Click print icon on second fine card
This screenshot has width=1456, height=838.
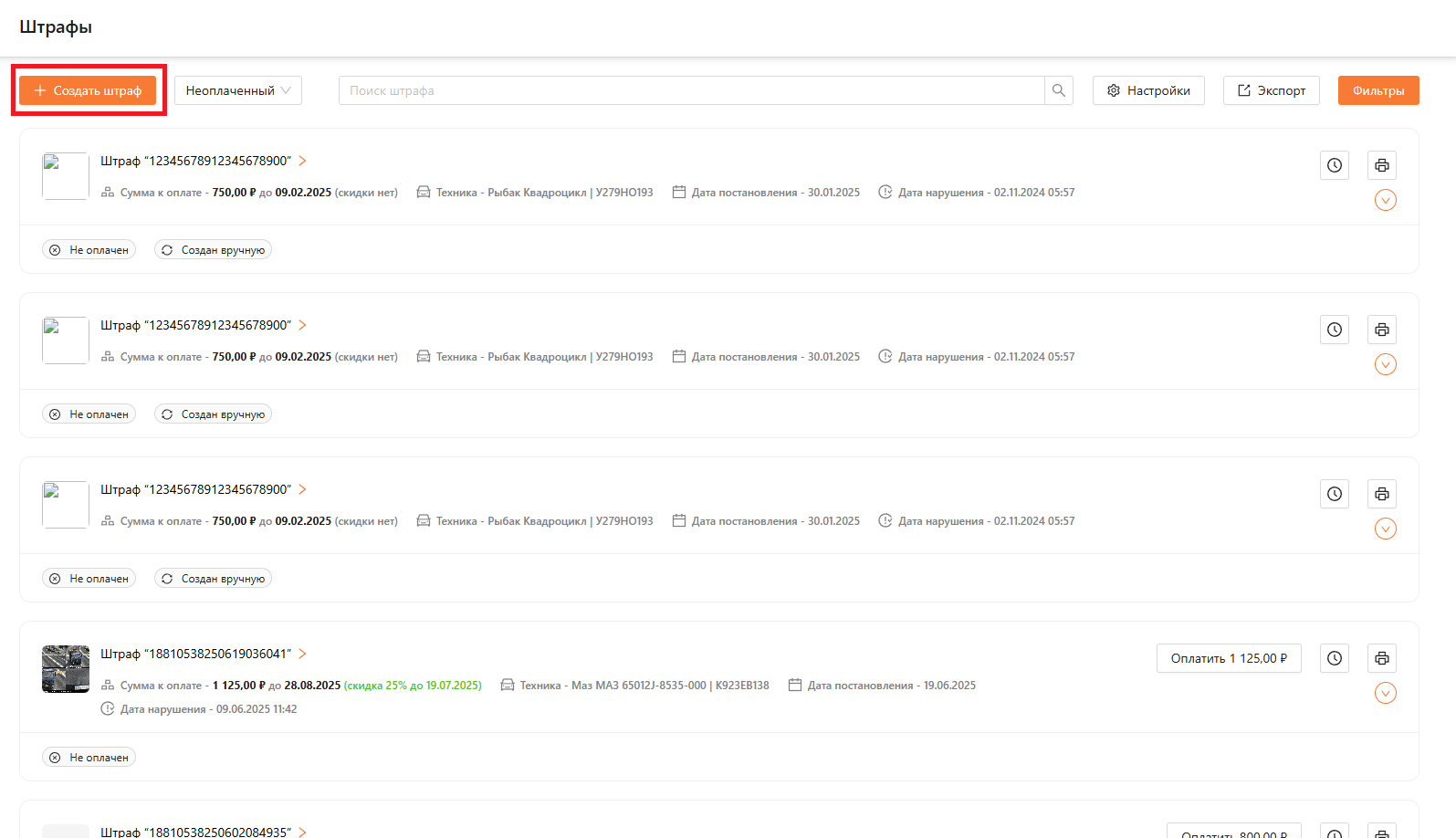pyautogui.click(x=1382, y=330)
